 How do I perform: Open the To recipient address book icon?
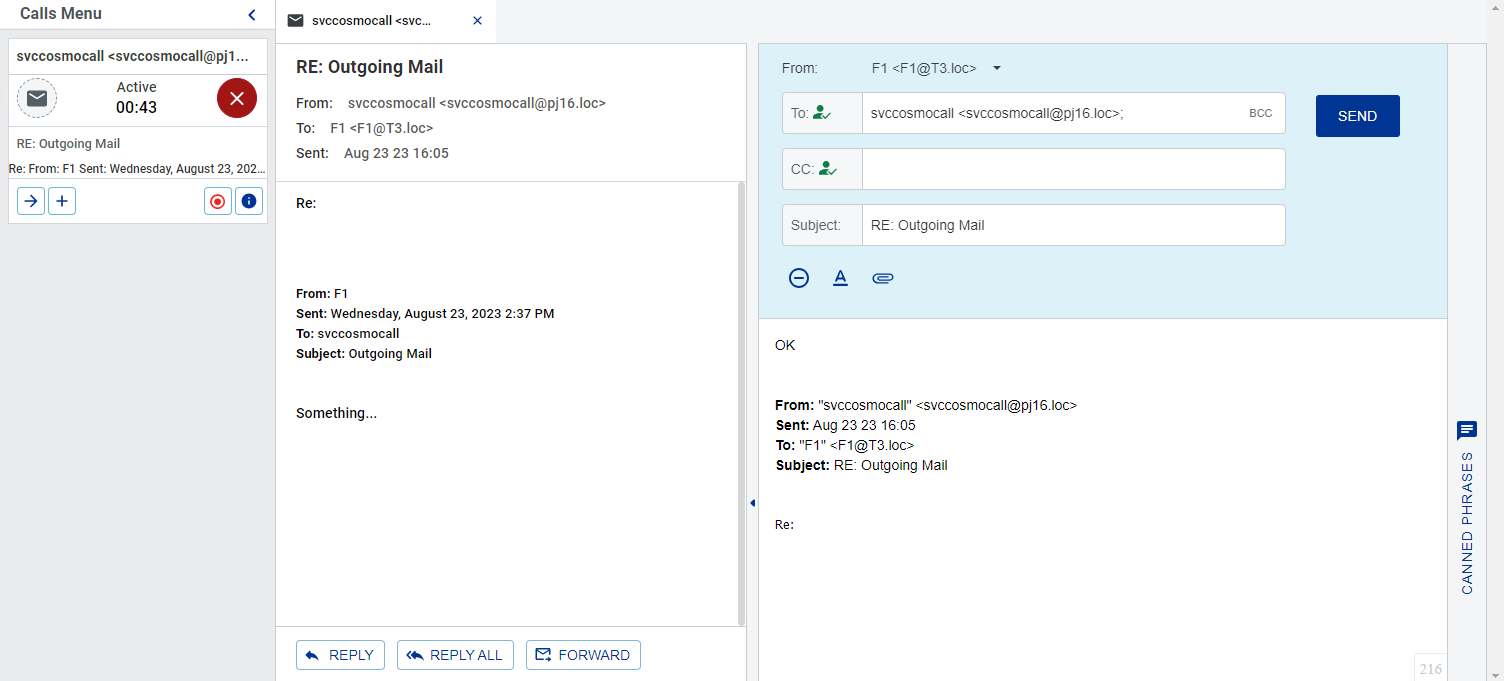(822, 112)
